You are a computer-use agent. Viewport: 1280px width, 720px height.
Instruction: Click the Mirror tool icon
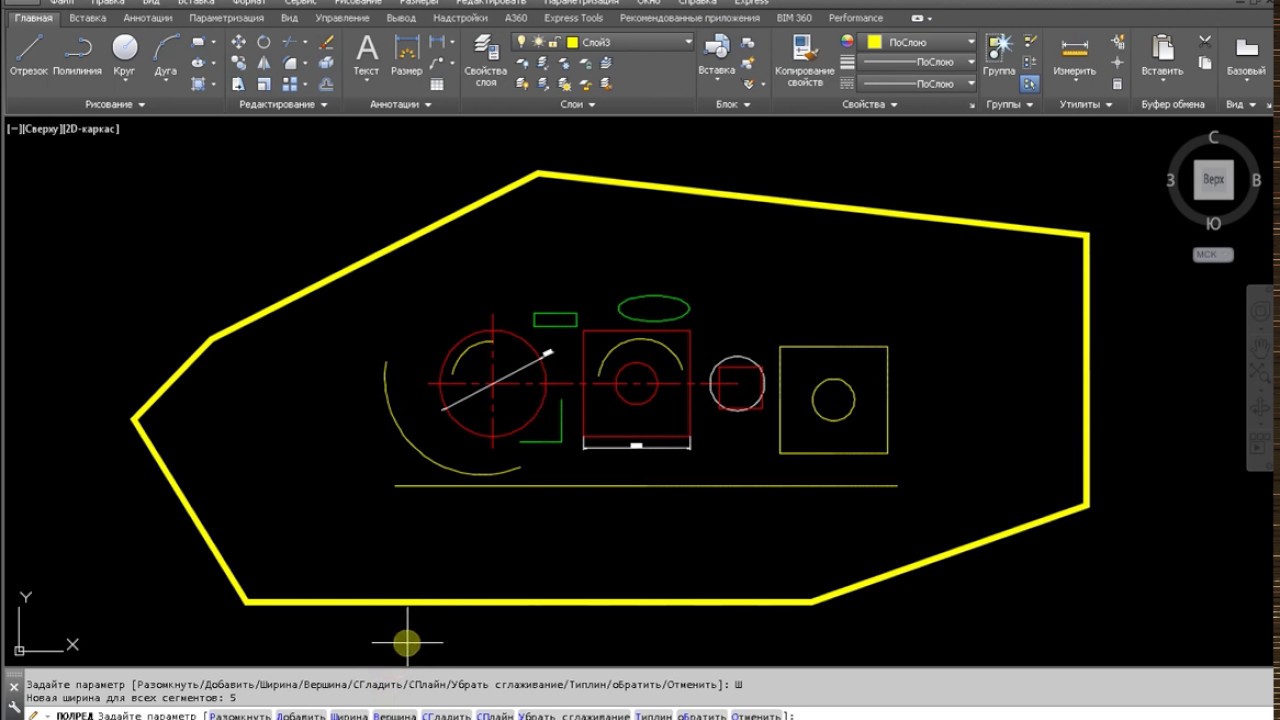coord(264,63)
